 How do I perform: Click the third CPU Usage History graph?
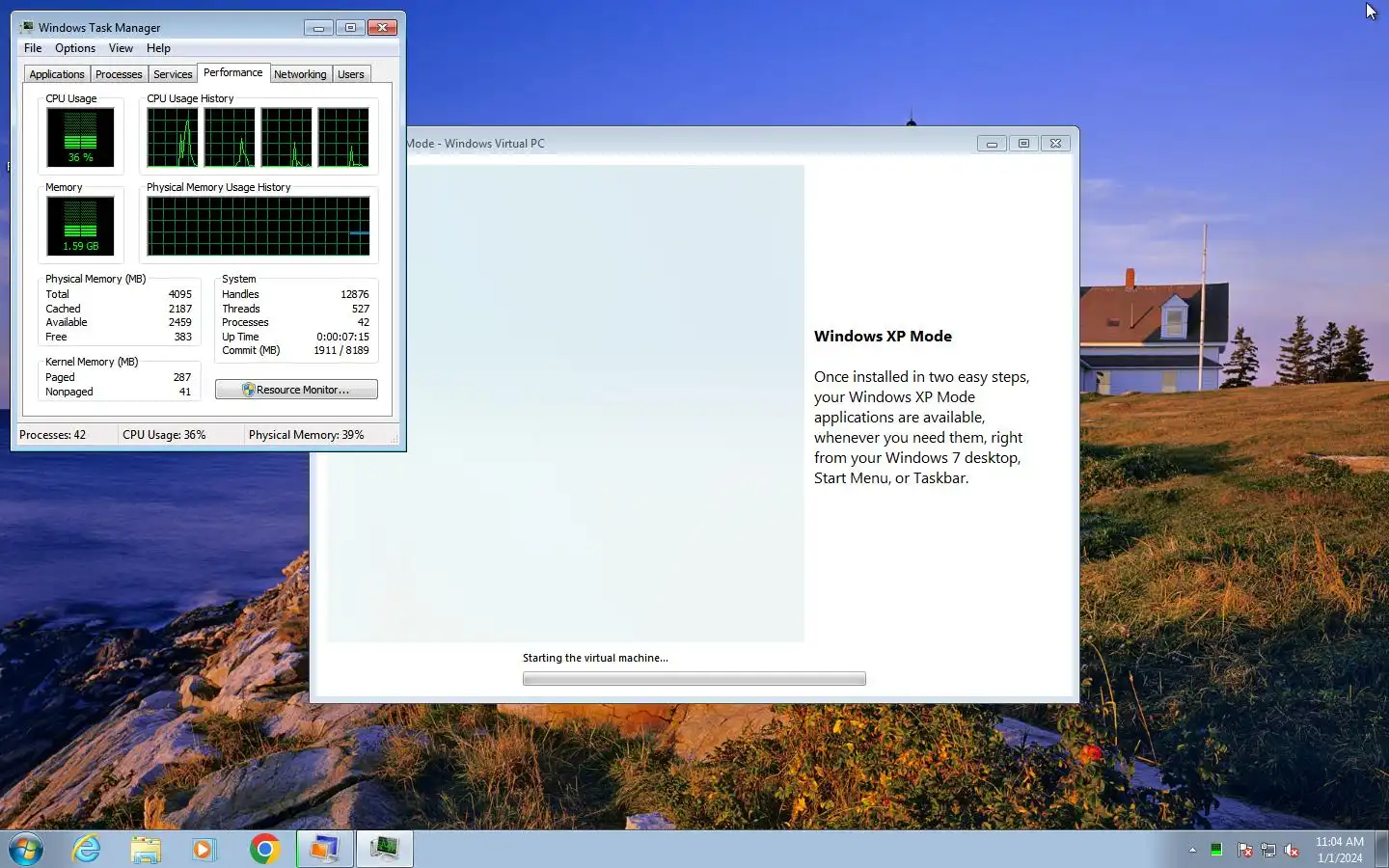286,137
